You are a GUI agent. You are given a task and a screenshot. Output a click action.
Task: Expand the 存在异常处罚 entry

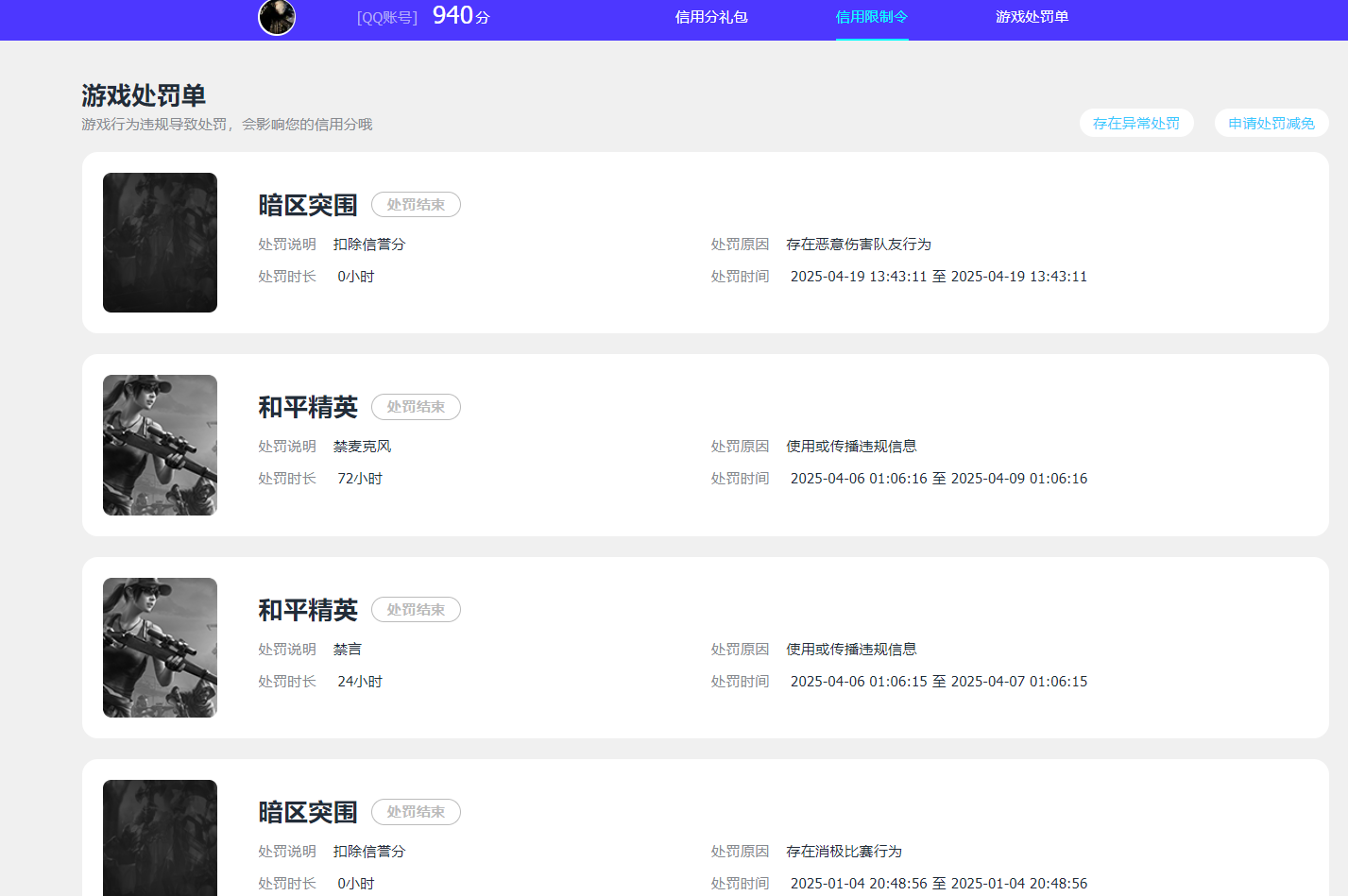coord(1136,123)
